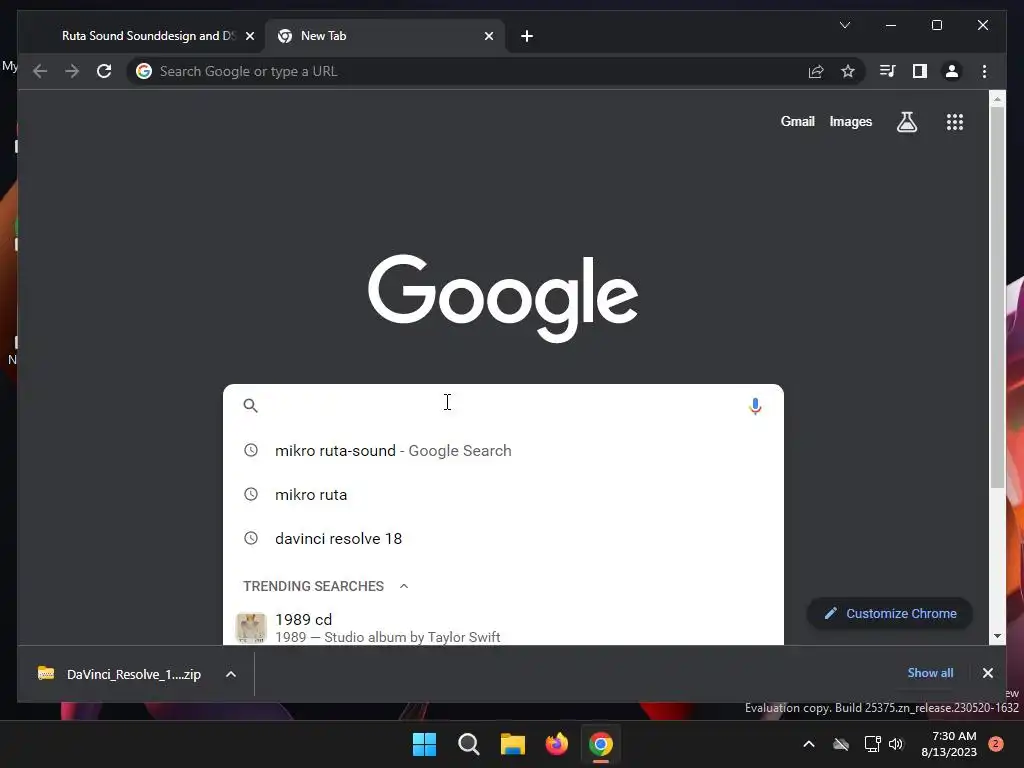Viewport: 1024px width, 768px height.
Task: Open the clock showing 7:30 AM
Action: tap(949, 744)
